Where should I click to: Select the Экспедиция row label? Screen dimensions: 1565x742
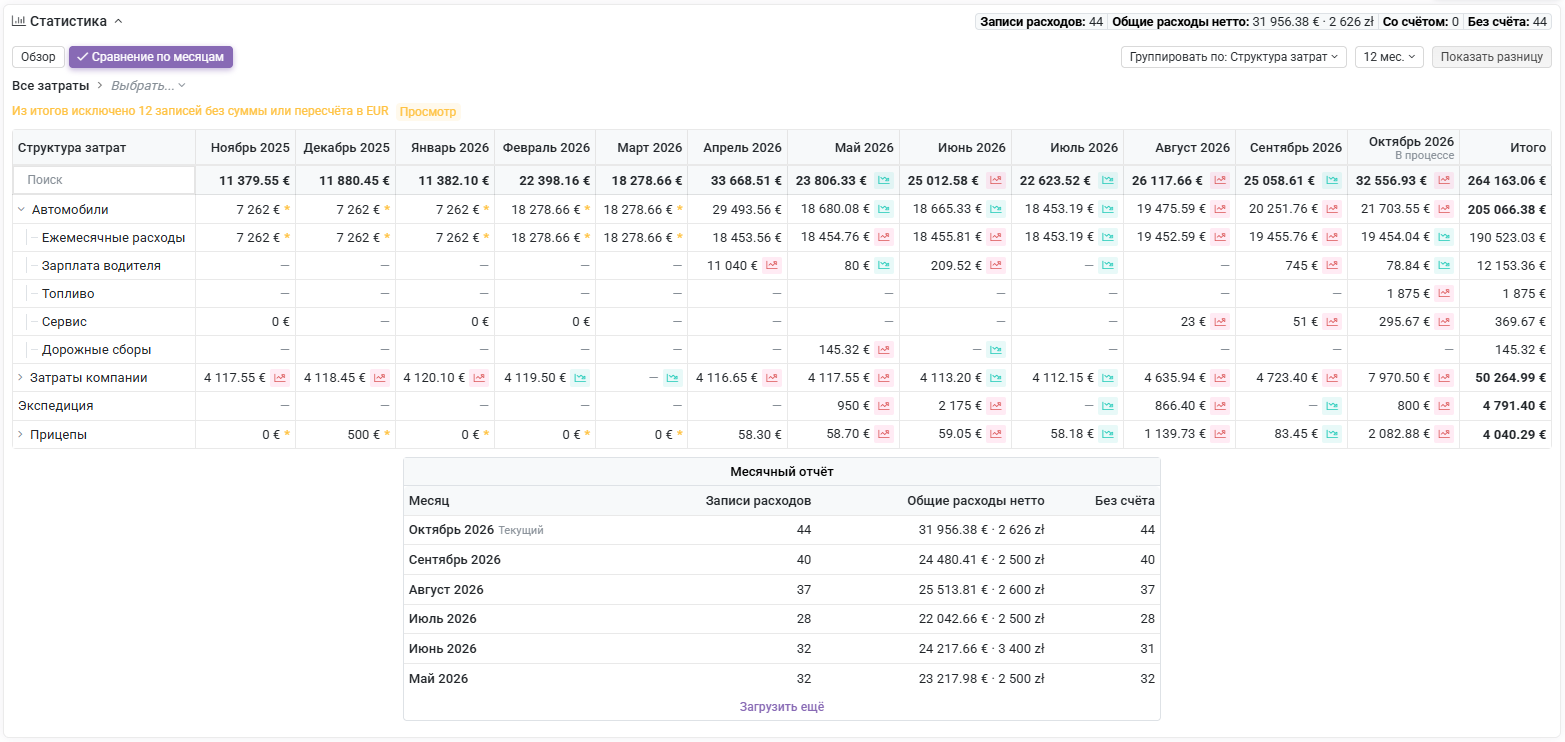click(56, 405)
